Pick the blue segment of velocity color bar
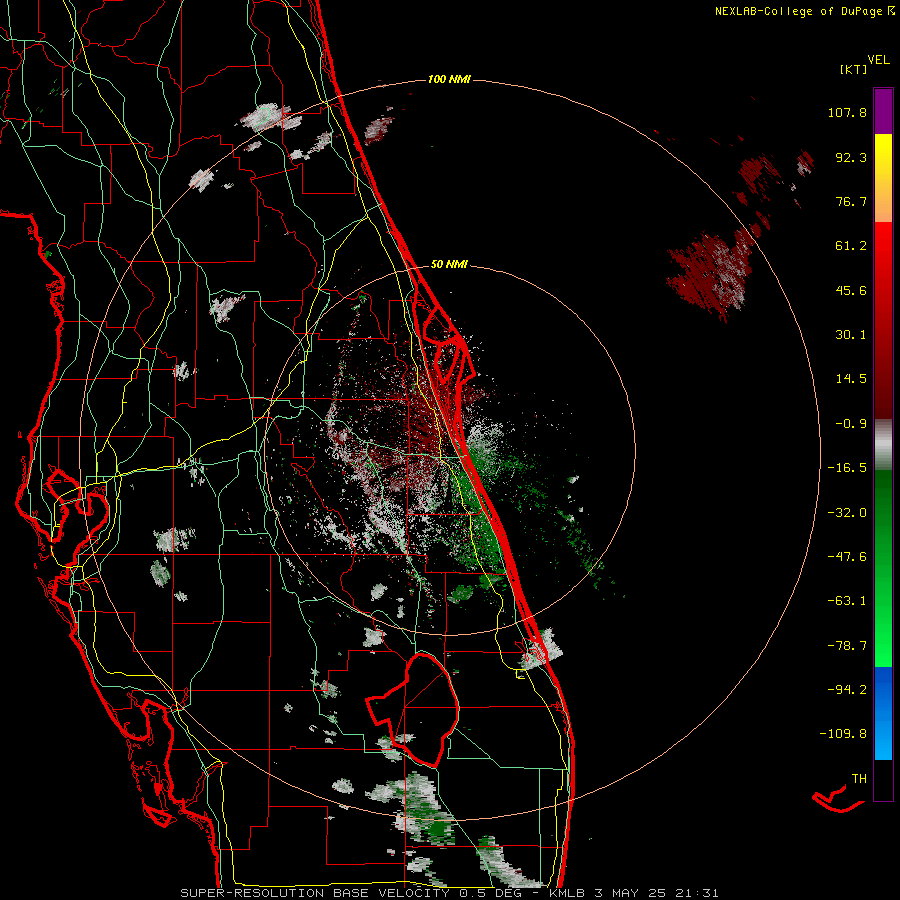Screen dimensions: 900x900 pos(883,713)
